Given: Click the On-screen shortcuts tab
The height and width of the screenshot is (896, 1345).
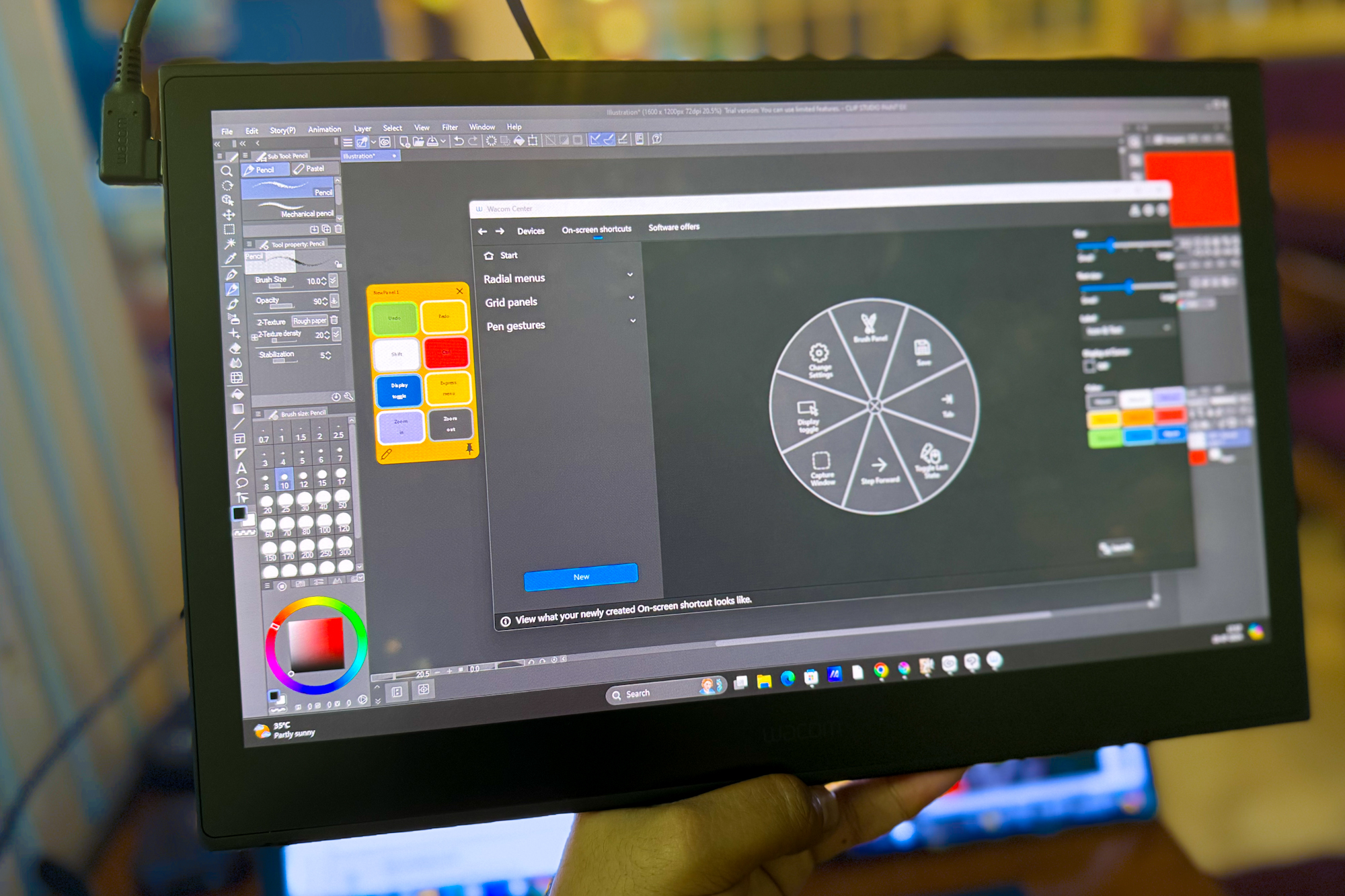Looking at the screenshot, I should tap(598, 229).
